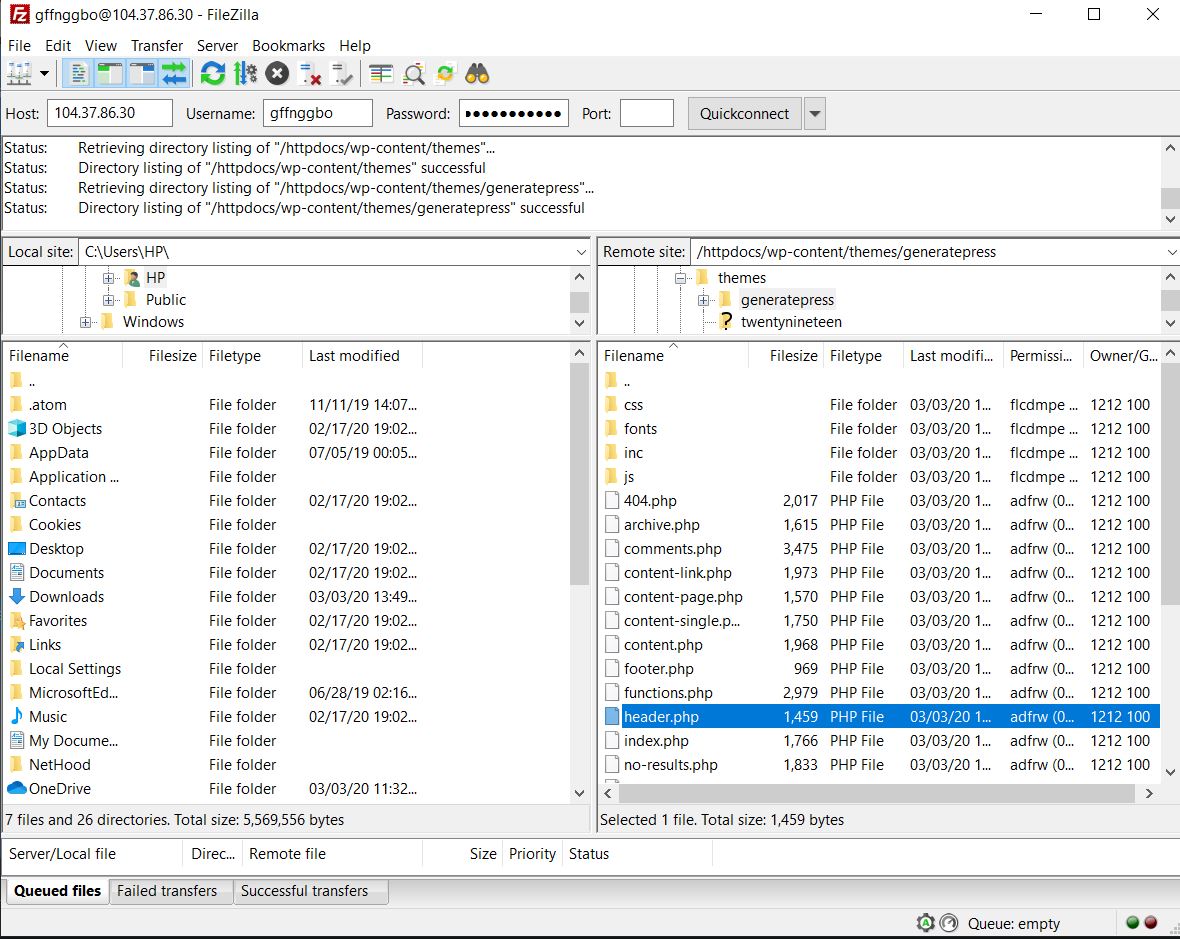Open the Server menu
The height and width of the screenshot is (939, 1180).
click(x=217, y=46)
